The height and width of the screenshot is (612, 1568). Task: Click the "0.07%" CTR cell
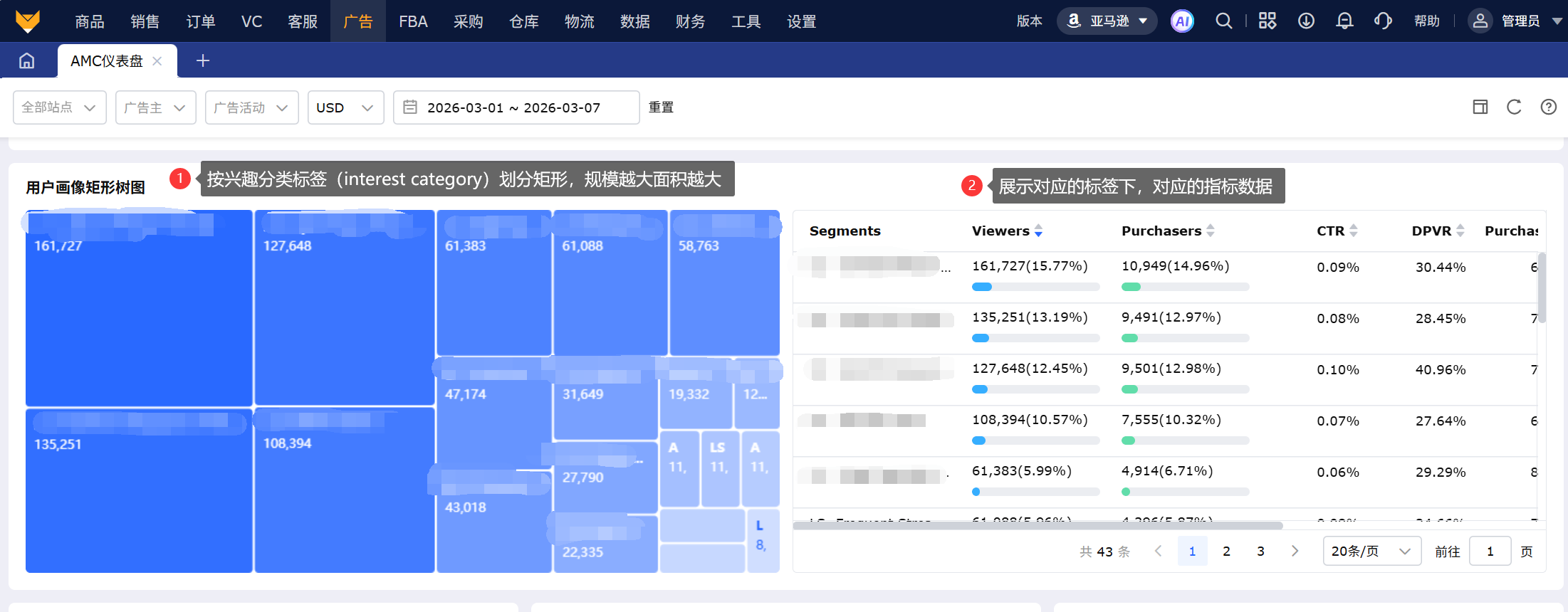pos(1338,421)
